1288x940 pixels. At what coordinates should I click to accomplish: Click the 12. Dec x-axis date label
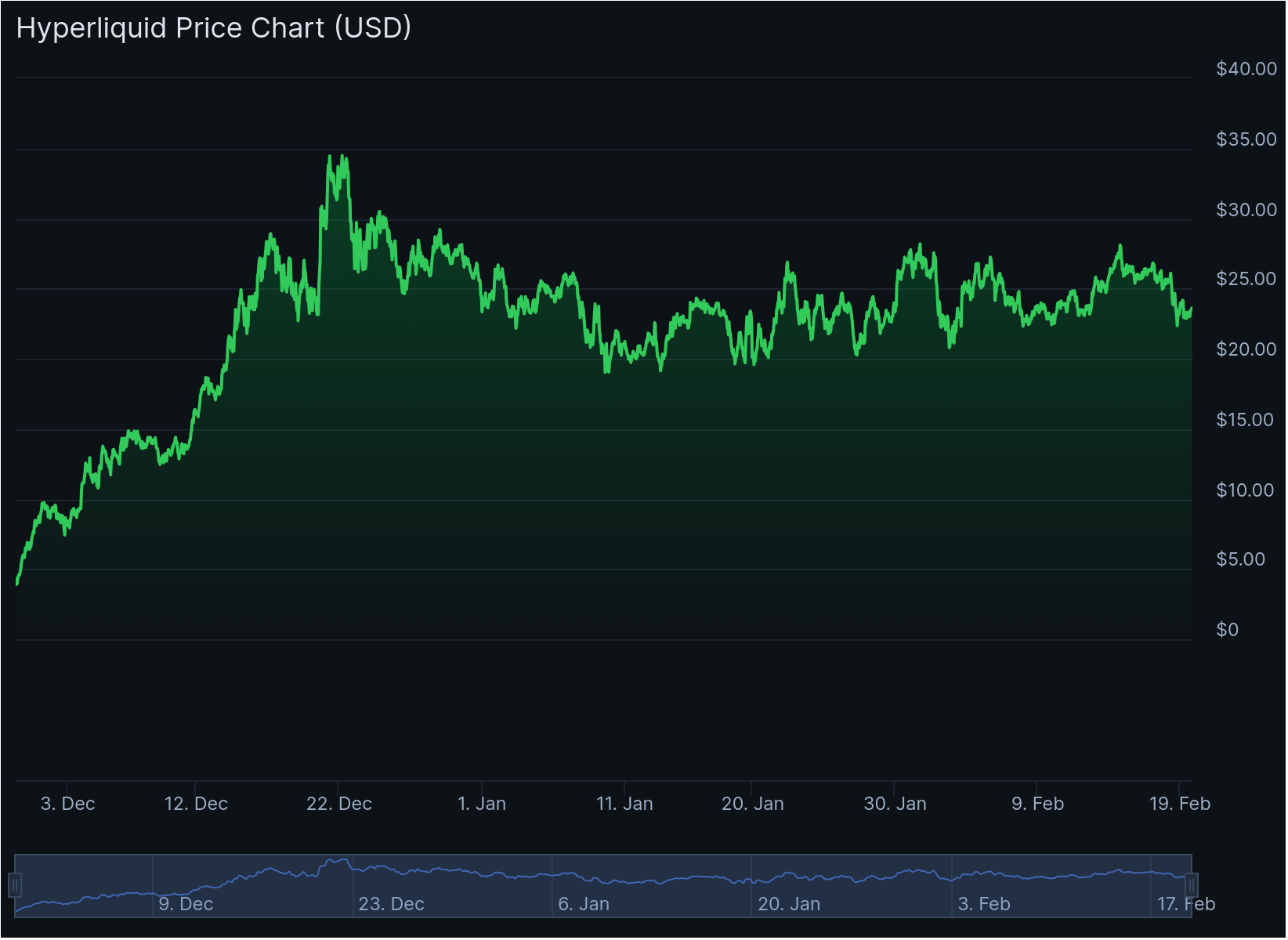click(x=196, y=804)
